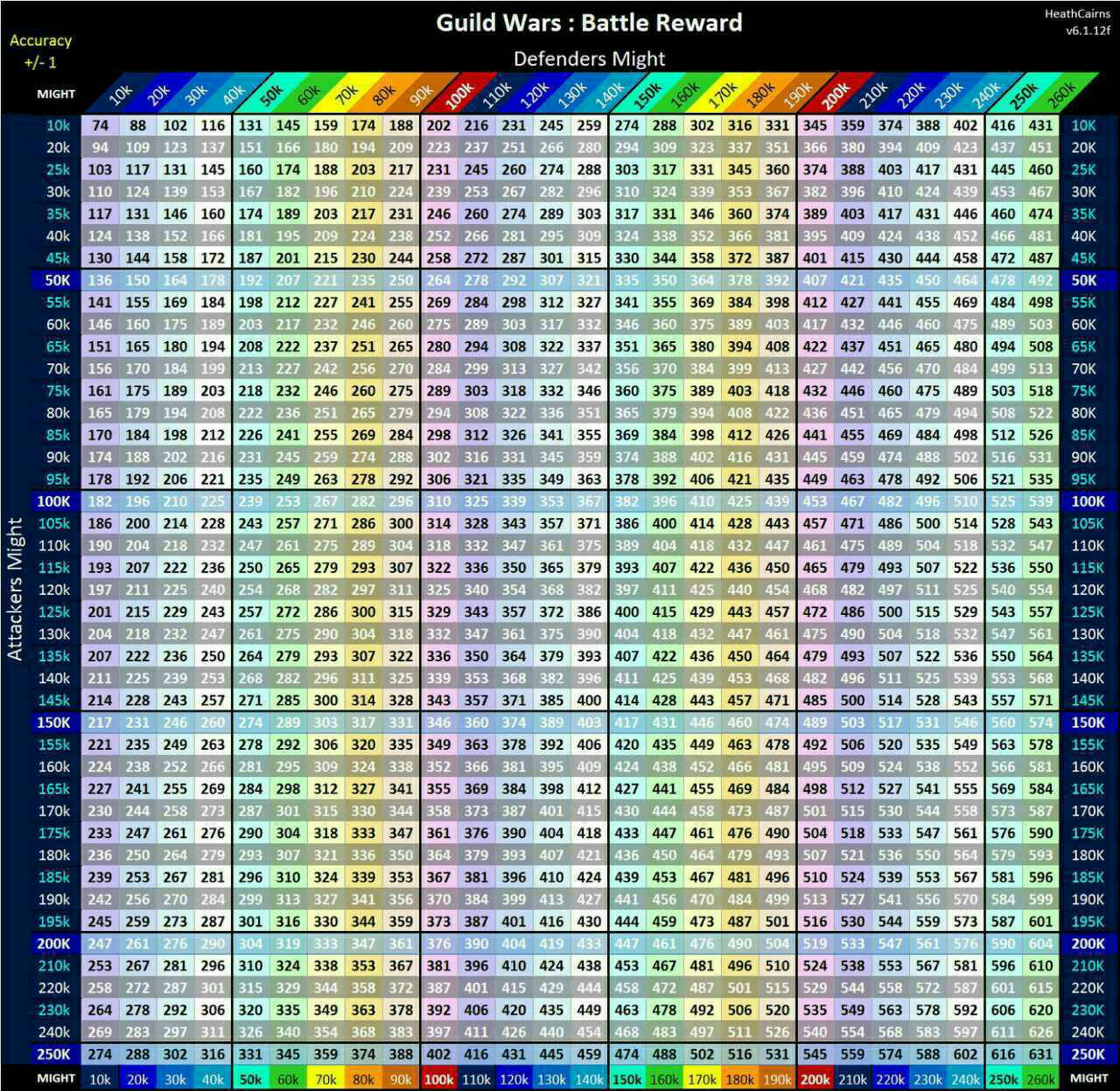This screenshot has width=1120, height=1091.
Task: Click the "25K" row label on the right side
Action: (x=1083, y=170)
